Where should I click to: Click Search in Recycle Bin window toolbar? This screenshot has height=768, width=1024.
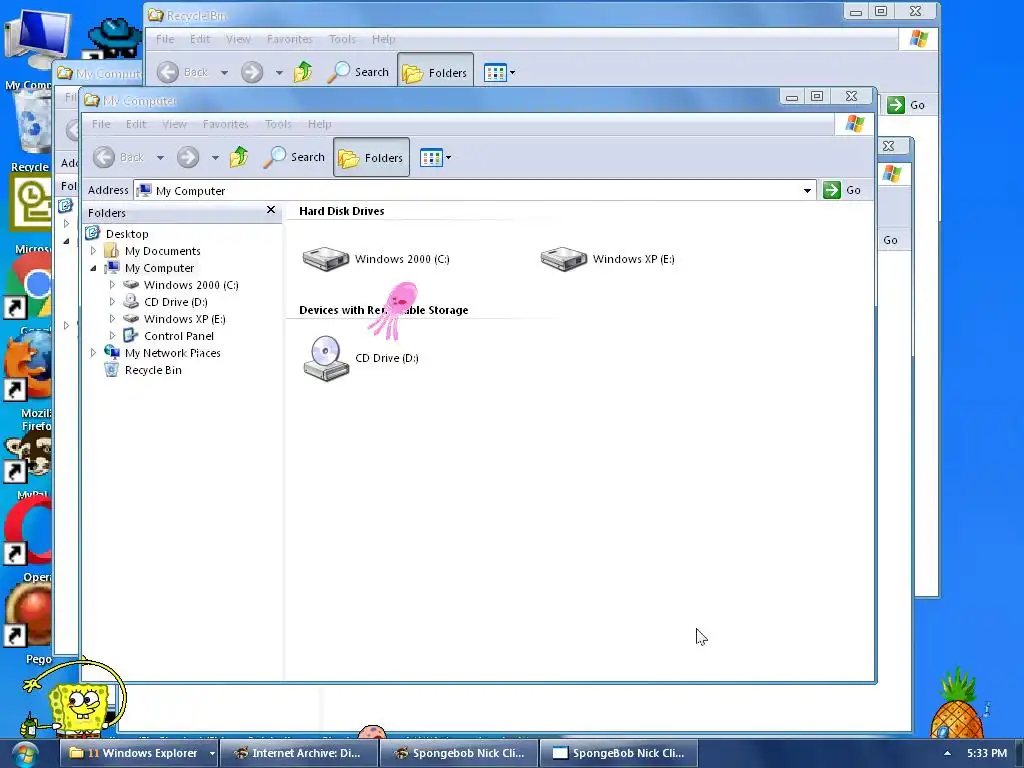(359, 72)
